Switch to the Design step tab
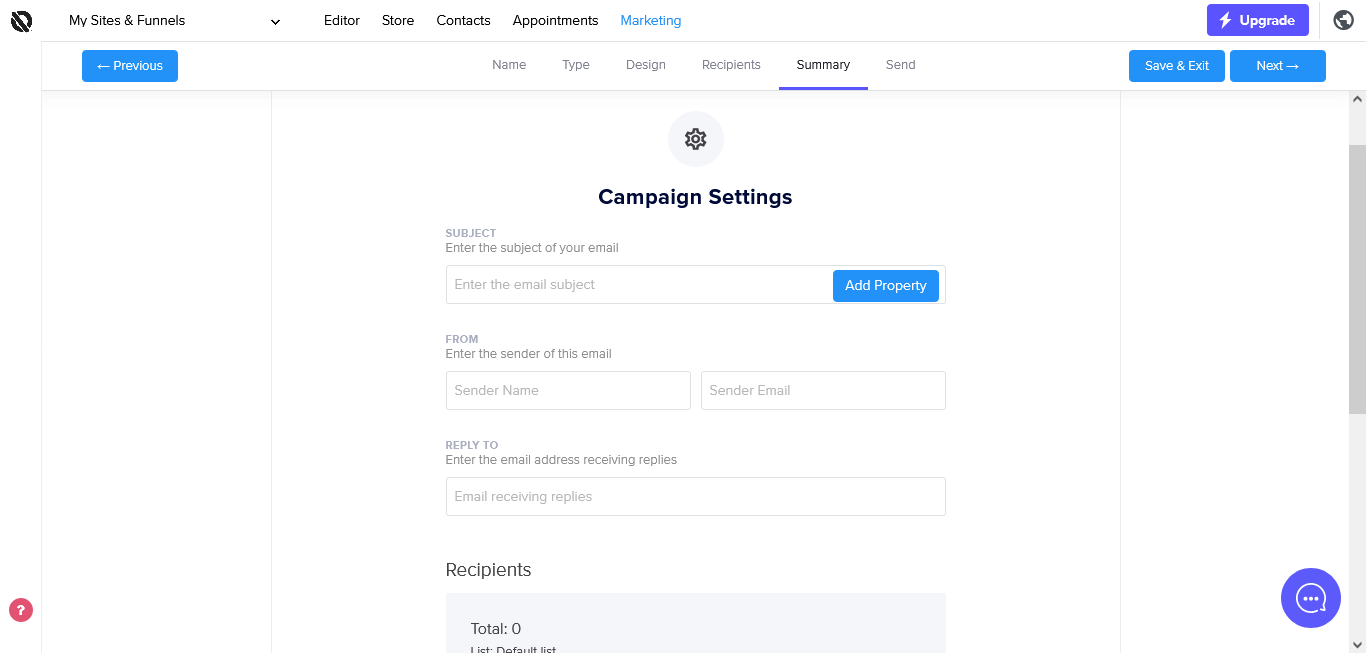The image size is (1366, 653). click(645, 65)
